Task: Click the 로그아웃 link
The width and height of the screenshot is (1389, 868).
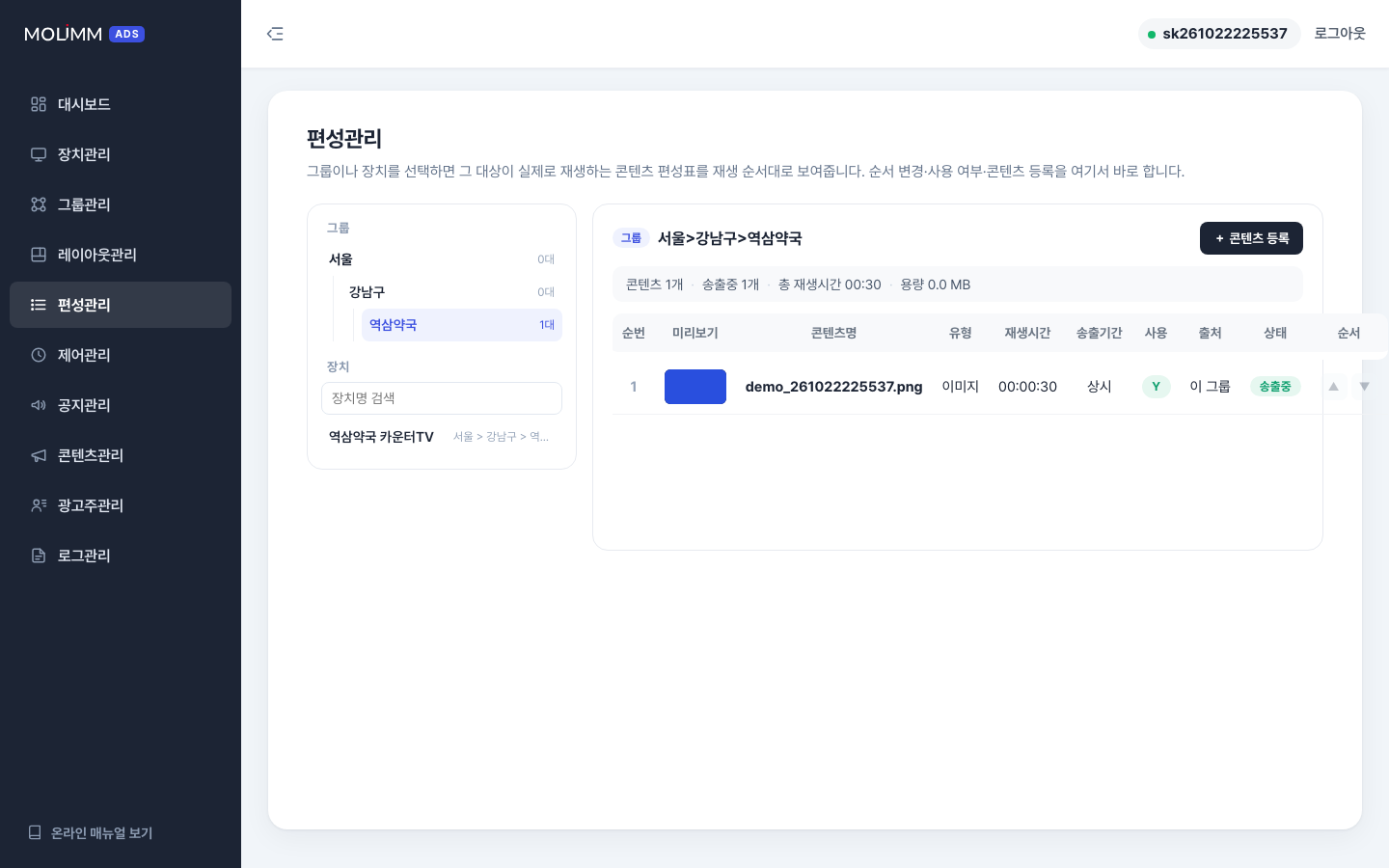Action: 1340,34
